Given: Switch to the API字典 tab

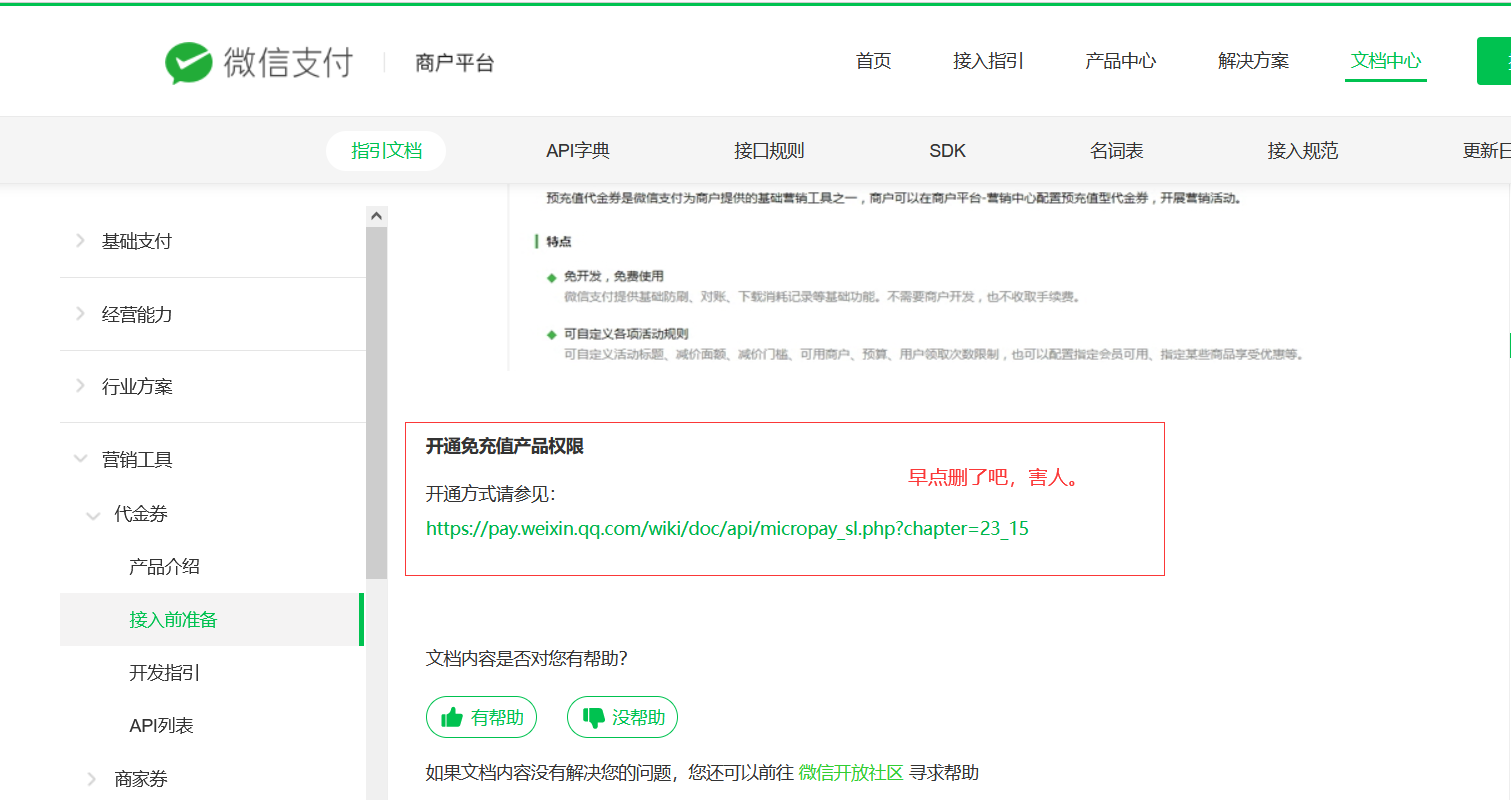Looking at the screenshot, I should (578, 151).
